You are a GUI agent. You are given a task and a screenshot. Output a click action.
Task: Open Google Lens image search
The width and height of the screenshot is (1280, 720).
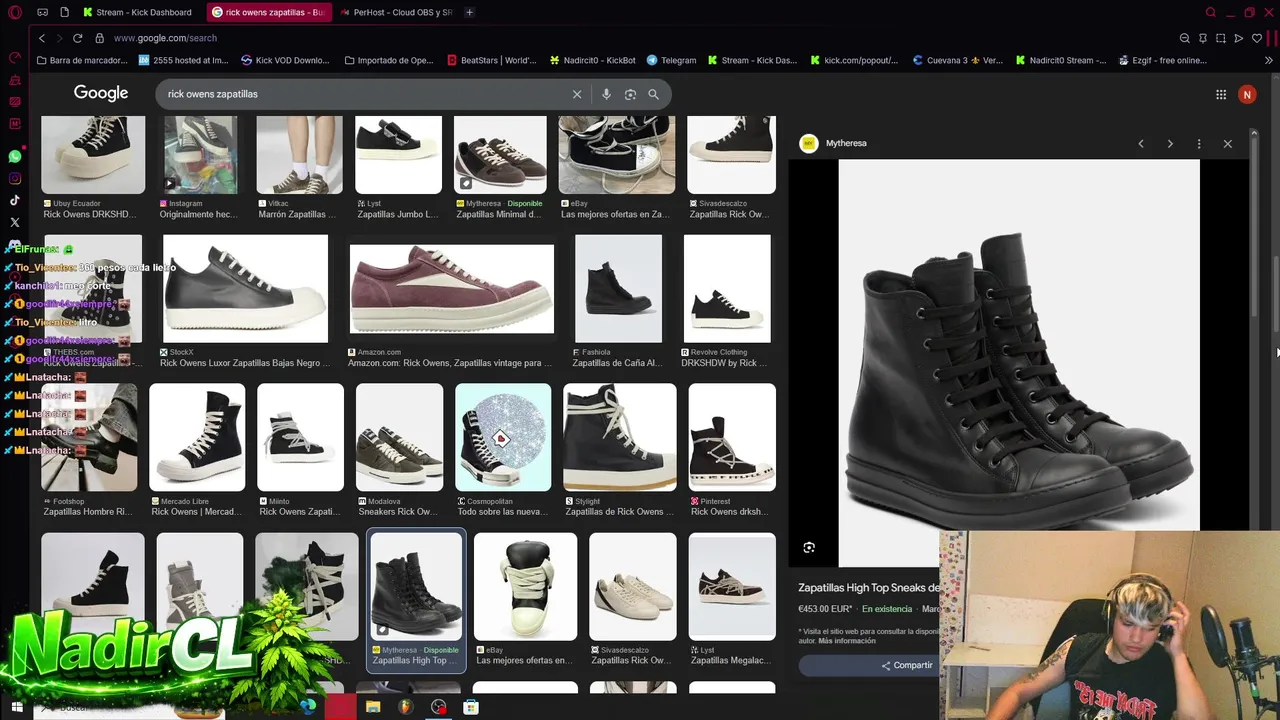630,94
